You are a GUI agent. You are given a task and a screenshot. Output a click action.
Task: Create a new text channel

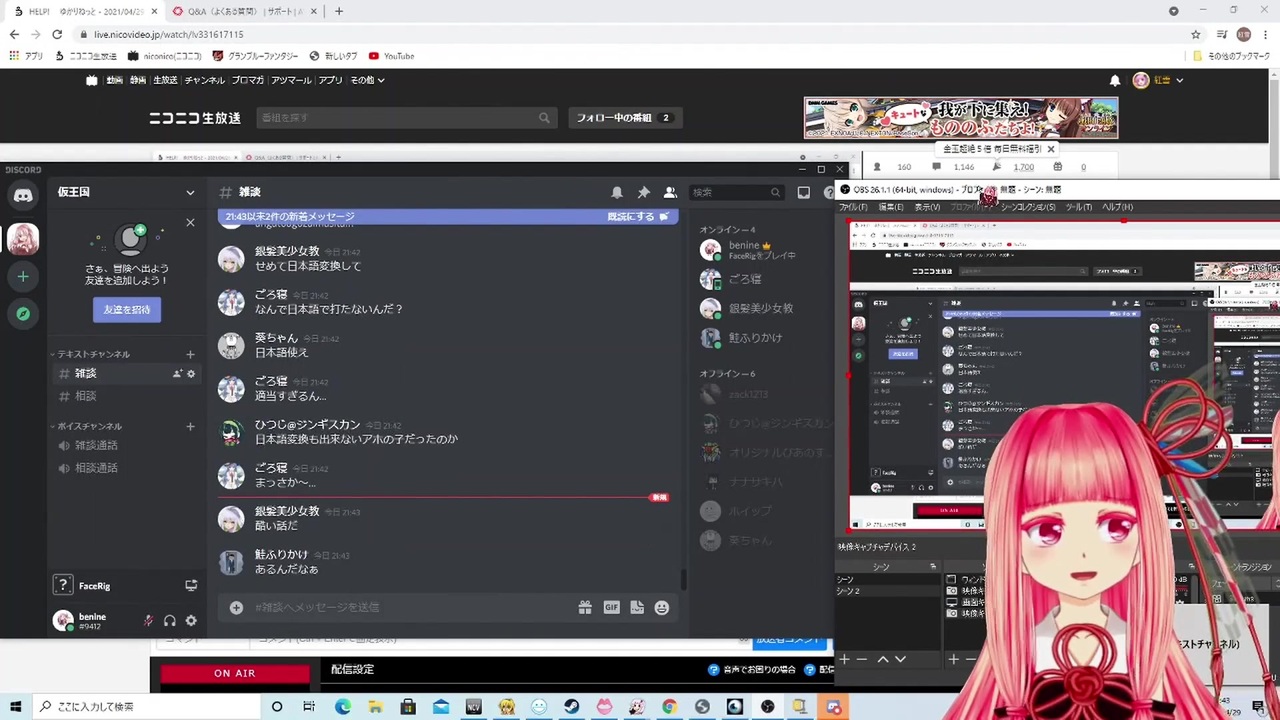(190, 354)
